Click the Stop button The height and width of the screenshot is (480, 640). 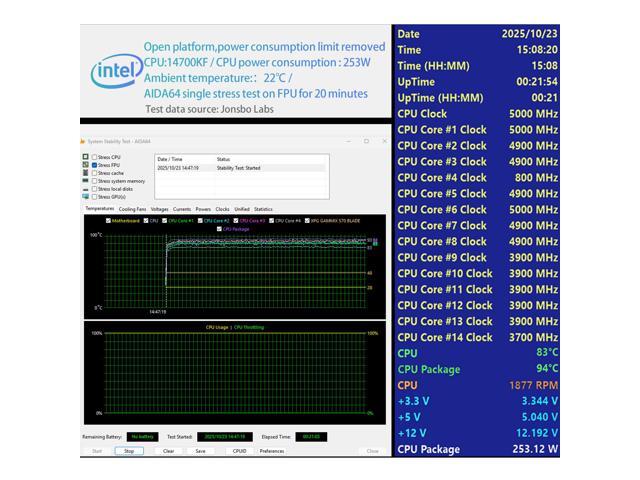129,451
